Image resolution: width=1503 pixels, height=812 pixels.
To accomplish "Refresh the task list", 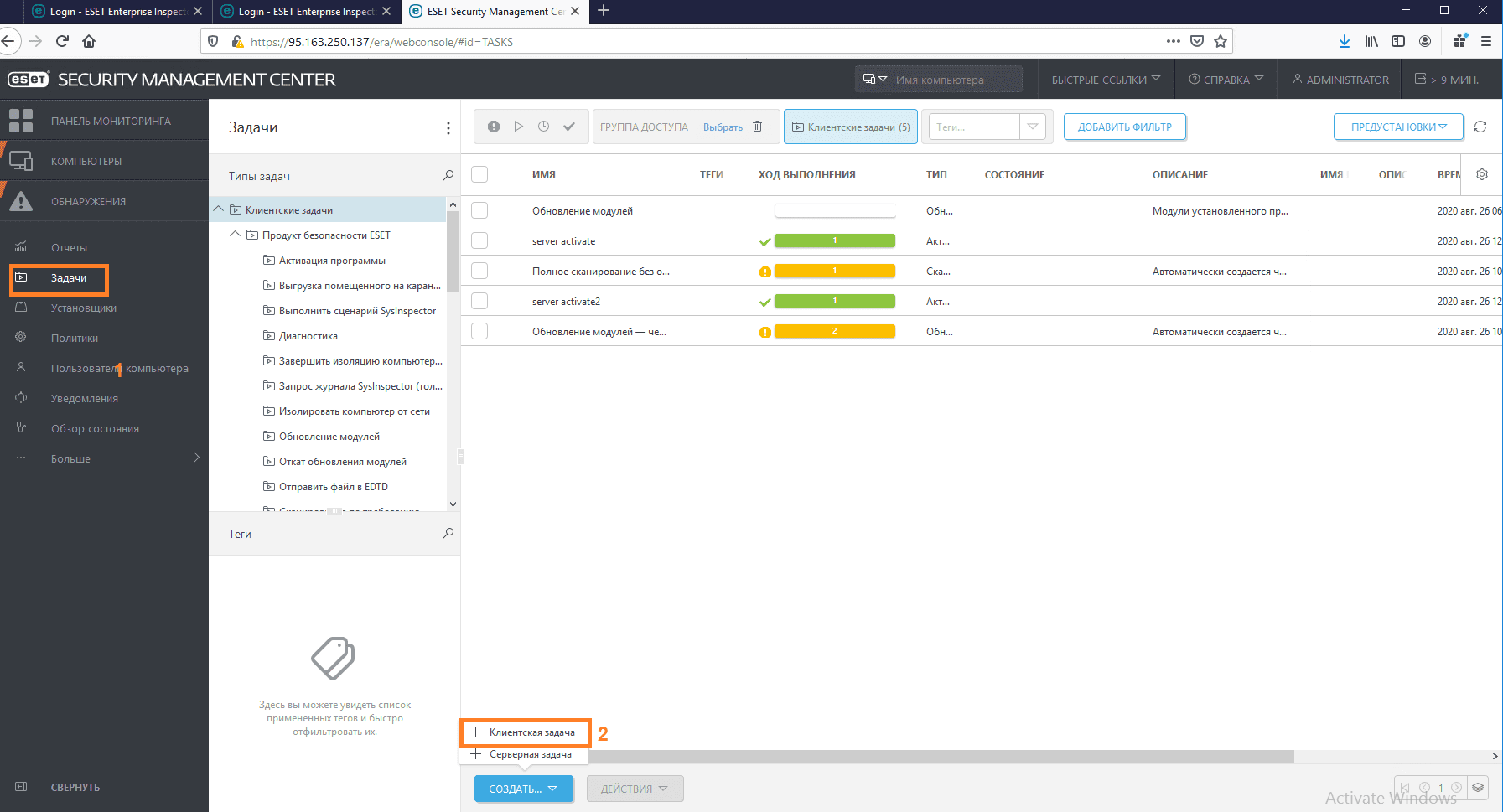I will tap(1480, 127).
